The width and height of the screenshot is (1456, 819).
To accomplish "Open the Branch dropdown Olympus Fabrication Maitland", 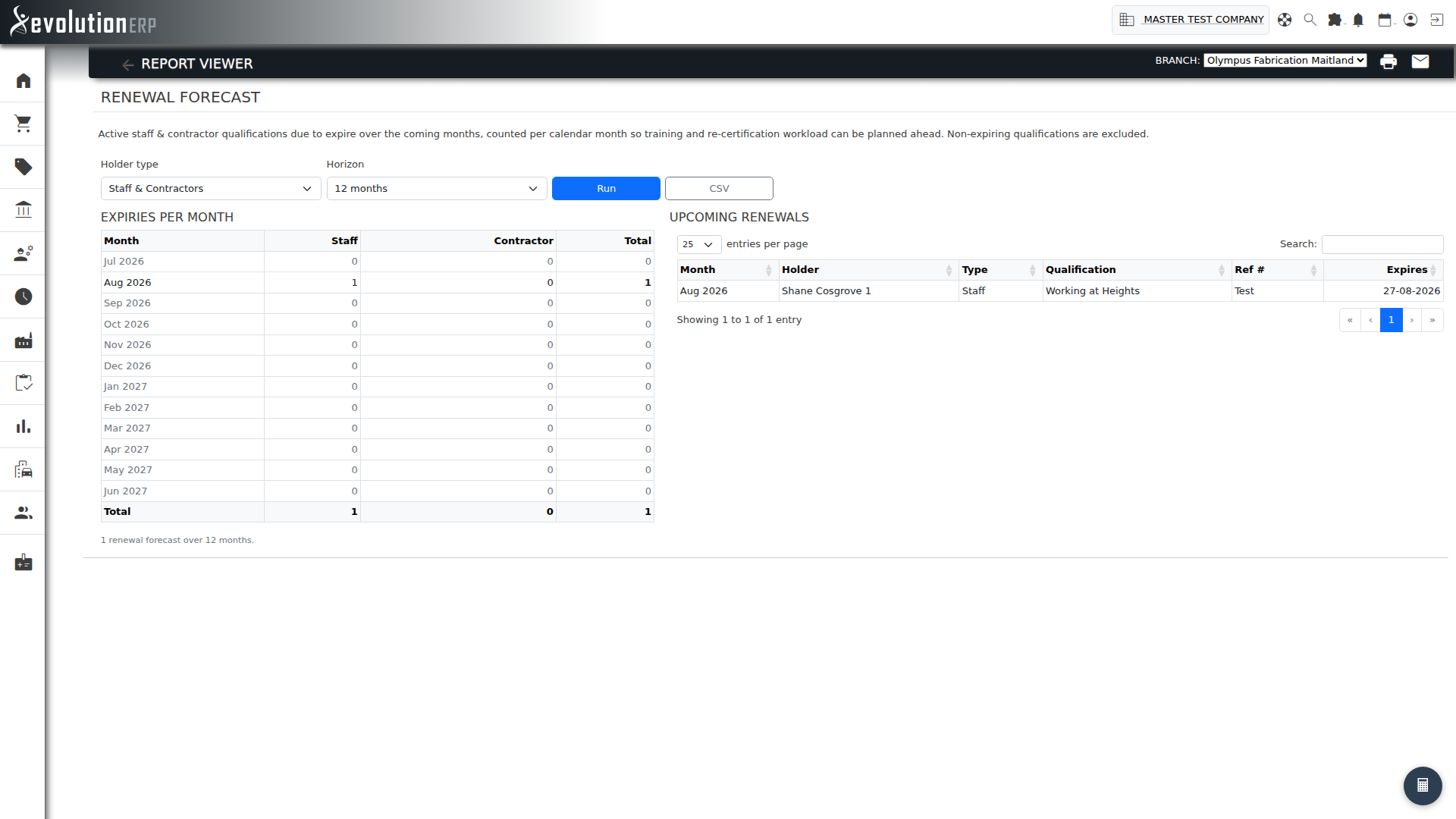I will pos(1285,61).
